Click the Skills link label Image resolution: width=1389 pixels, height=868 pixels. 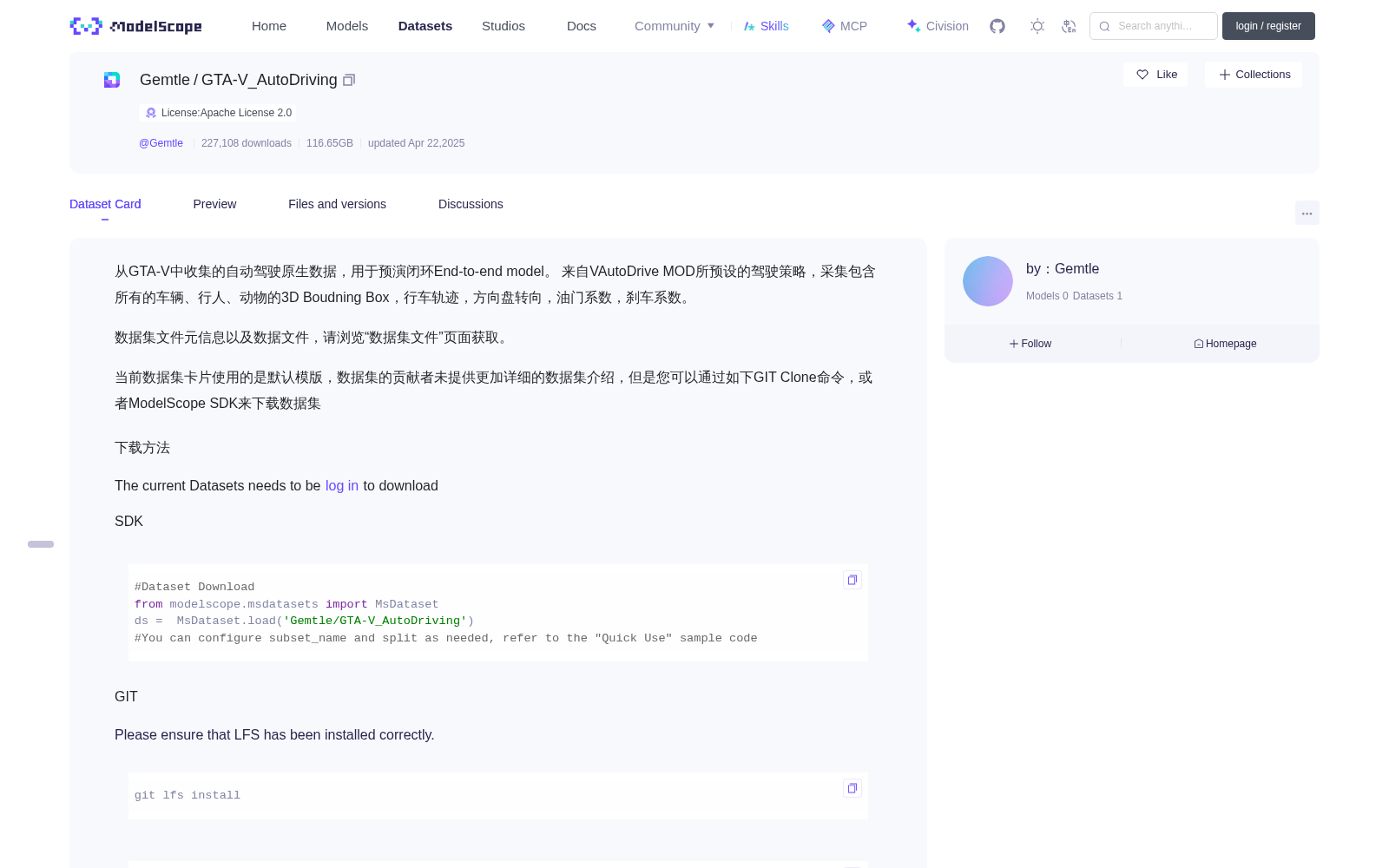pyautogui.click(x=774, y=26)
